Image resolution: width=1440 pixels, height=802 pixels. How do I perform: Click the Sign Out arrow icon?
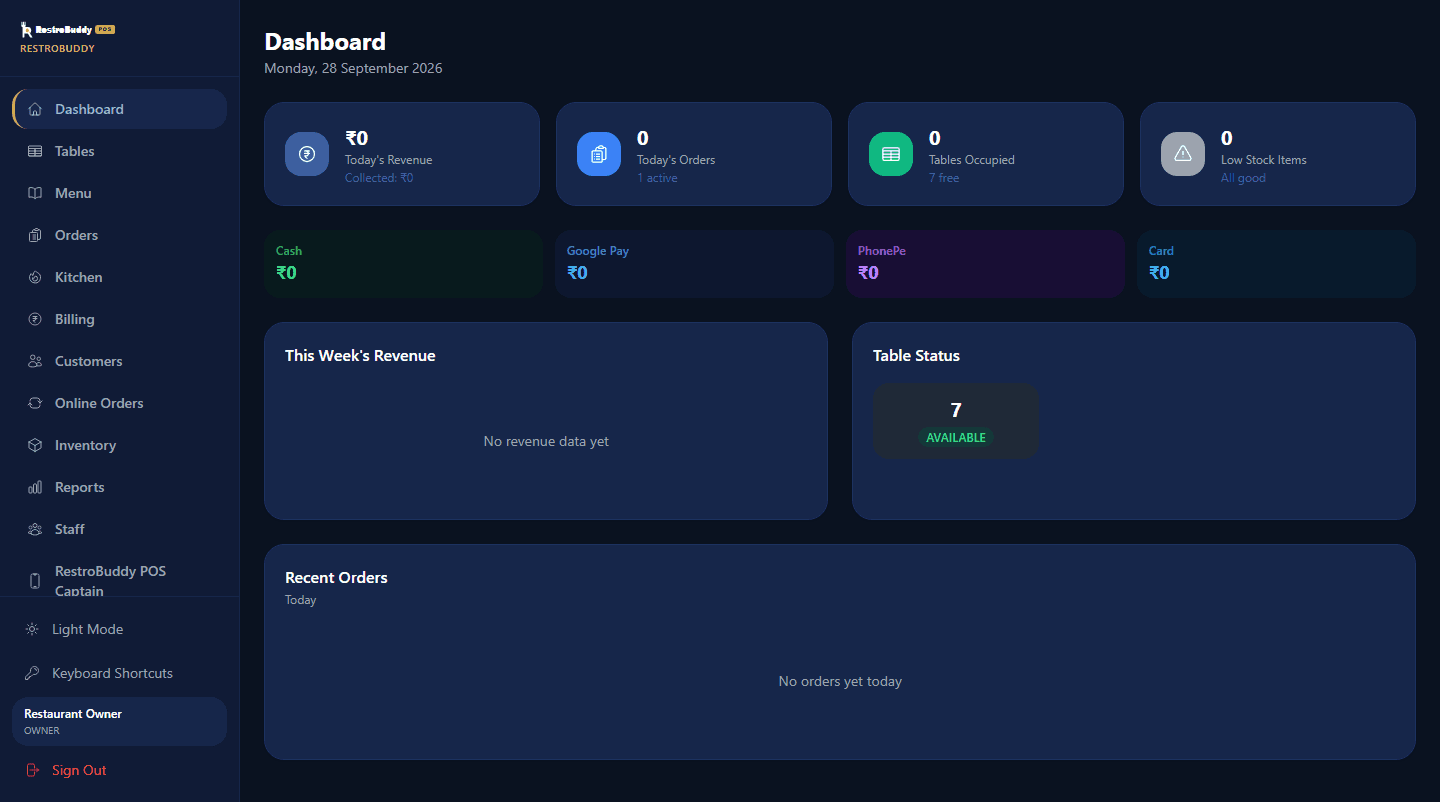tap(32, 770)
